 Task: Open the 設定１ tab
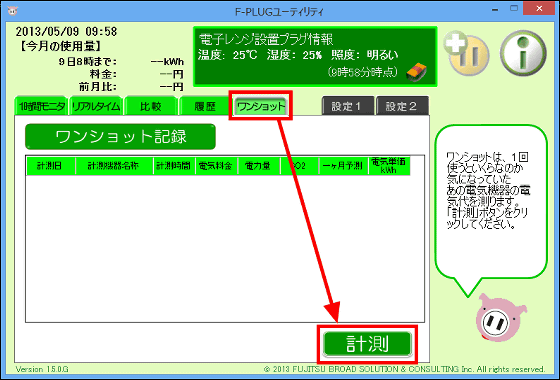point(348,106)
